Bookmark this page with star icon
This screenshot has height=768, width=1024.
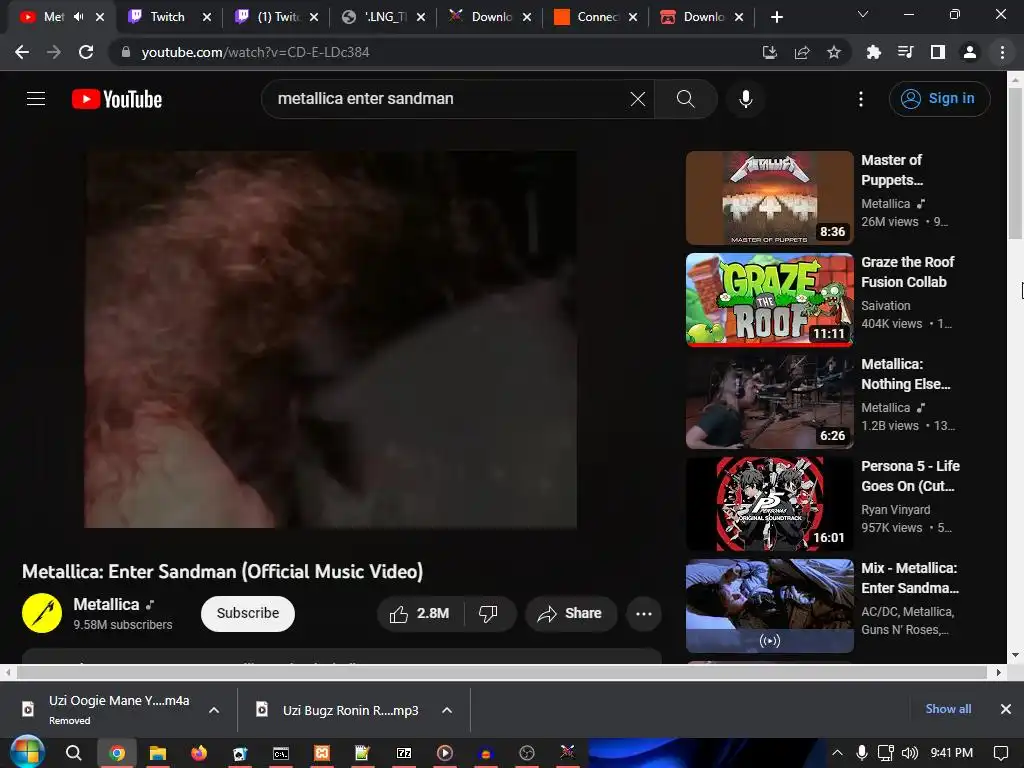click(834, 52)
